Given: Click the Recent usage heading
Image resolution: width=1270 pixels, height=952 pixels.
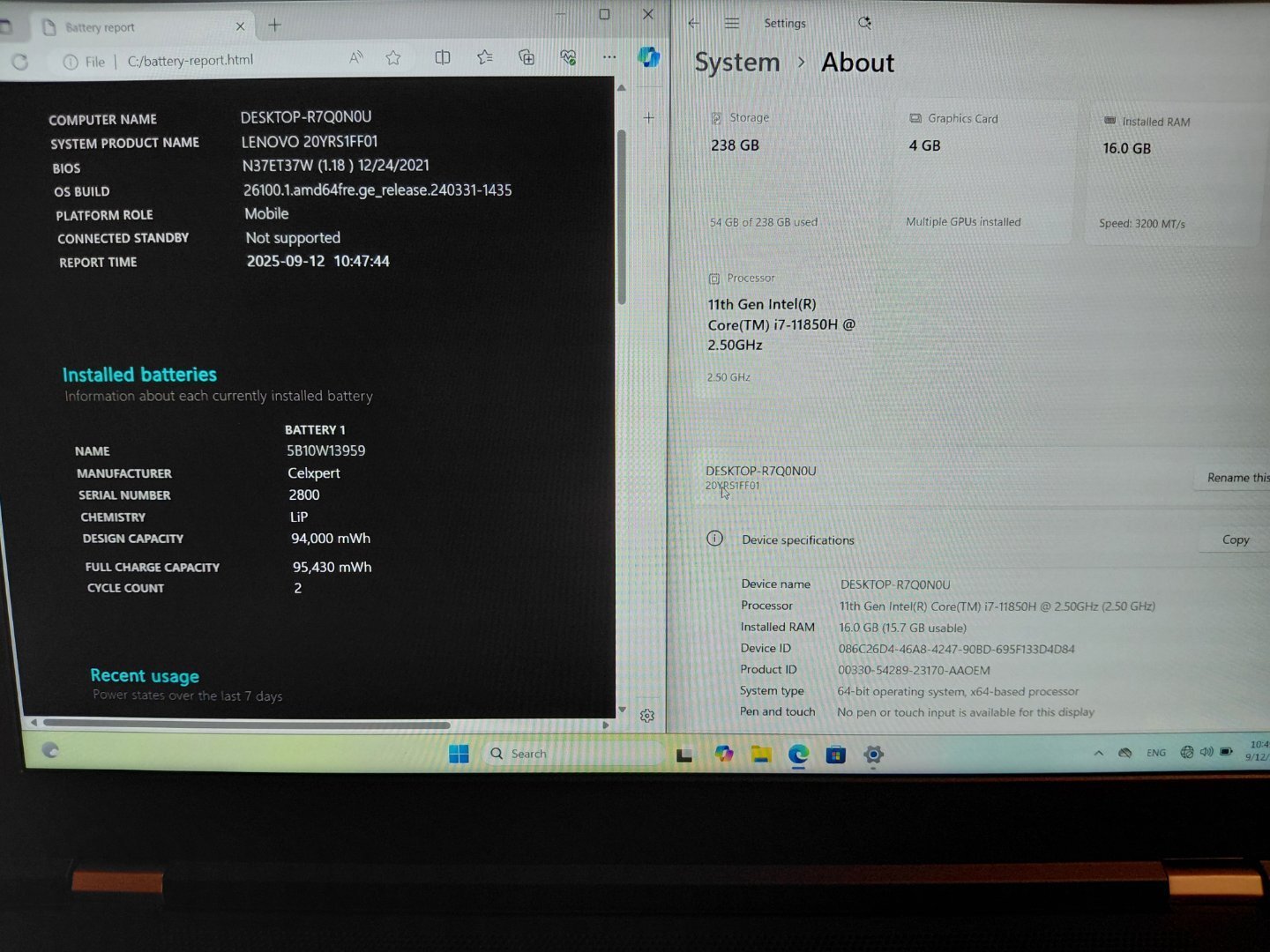Looking at the screenshot, I should pyautogui.click(x=145, y=676).
